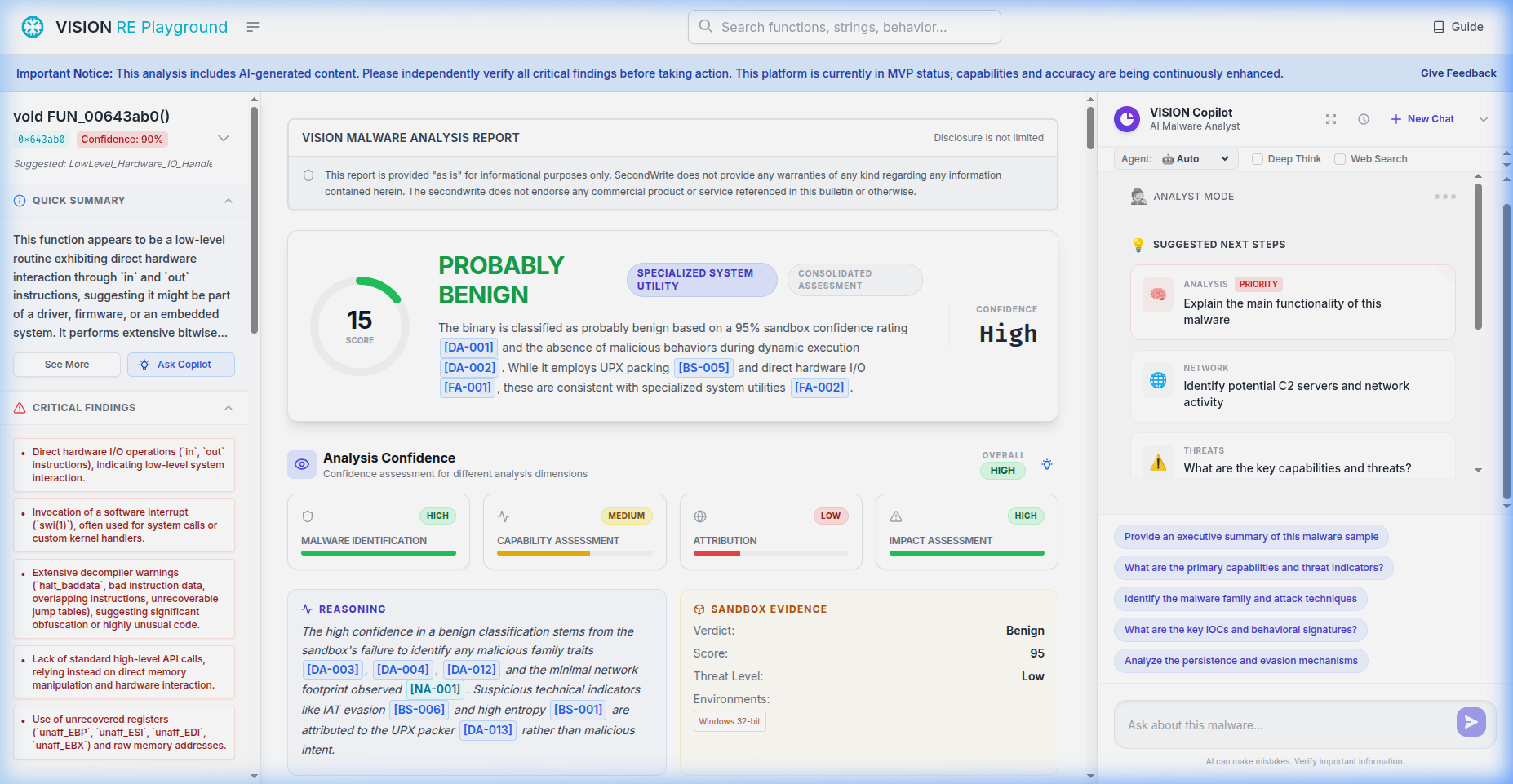Screen dimensions: 1513x784
Task: Select the Consolidated Assessment tag
Action: pyautogui.click(x=854, y=280)
